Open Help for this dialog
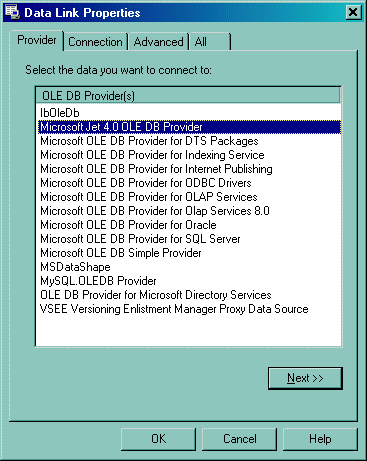Viewport: 367px width, 461px height. pyautogui.click(x=320, y=439)
